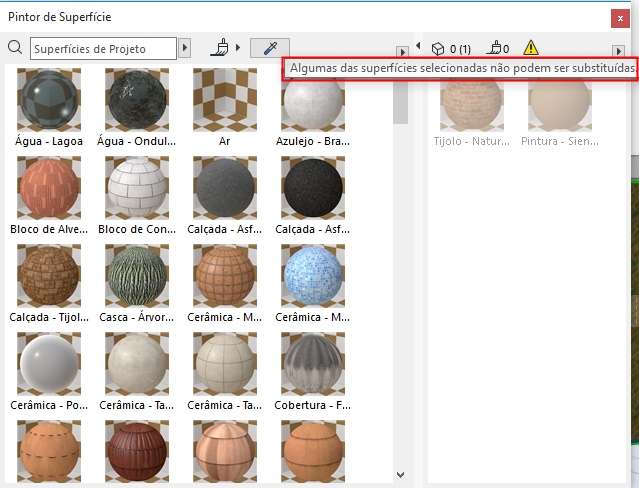Expand the right panel end arrow
Screen dimensions: 639x488
(x=618, y=50)
